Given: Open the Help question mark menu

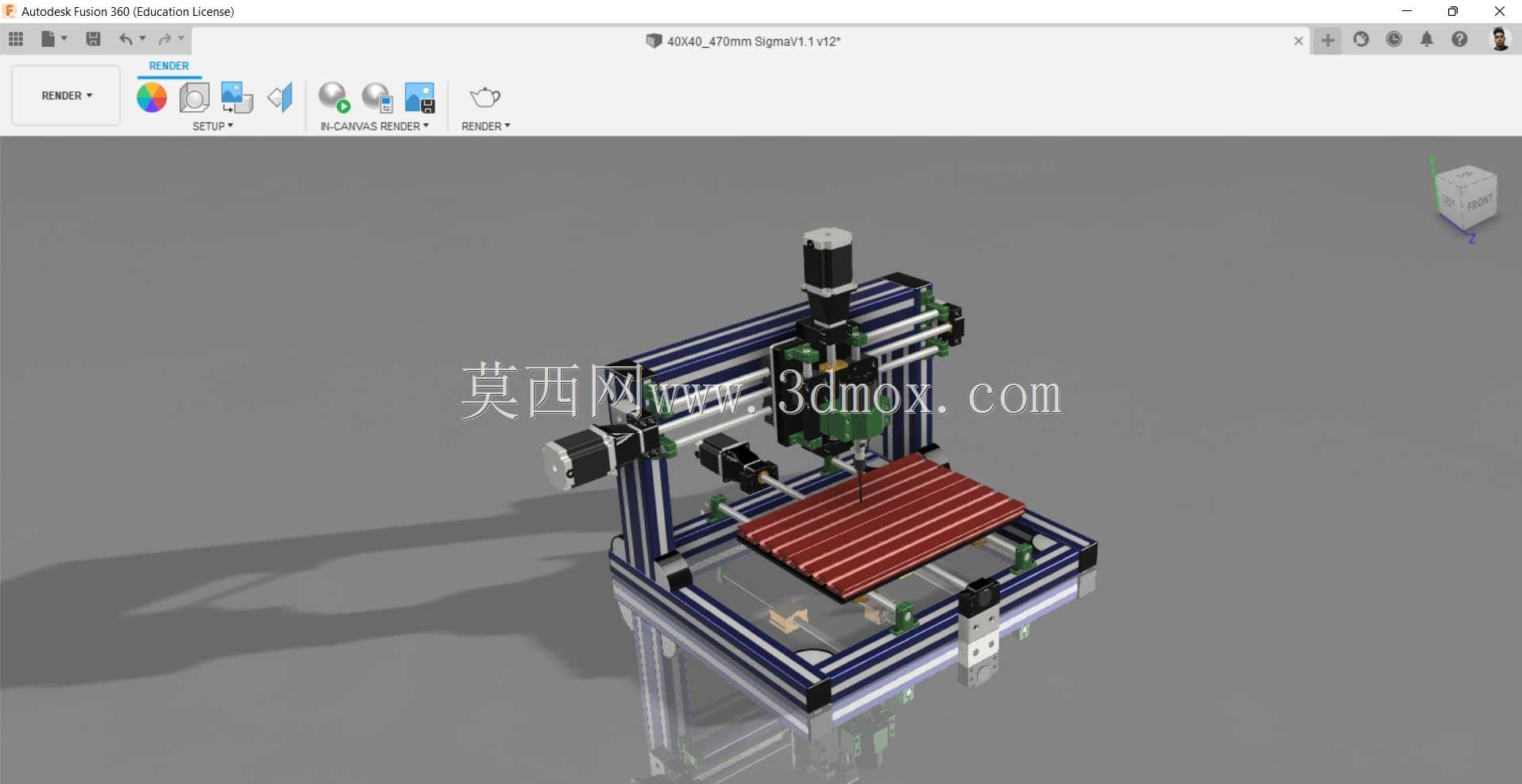Looking at the screenshot, I should click(x=1460, y=39).
